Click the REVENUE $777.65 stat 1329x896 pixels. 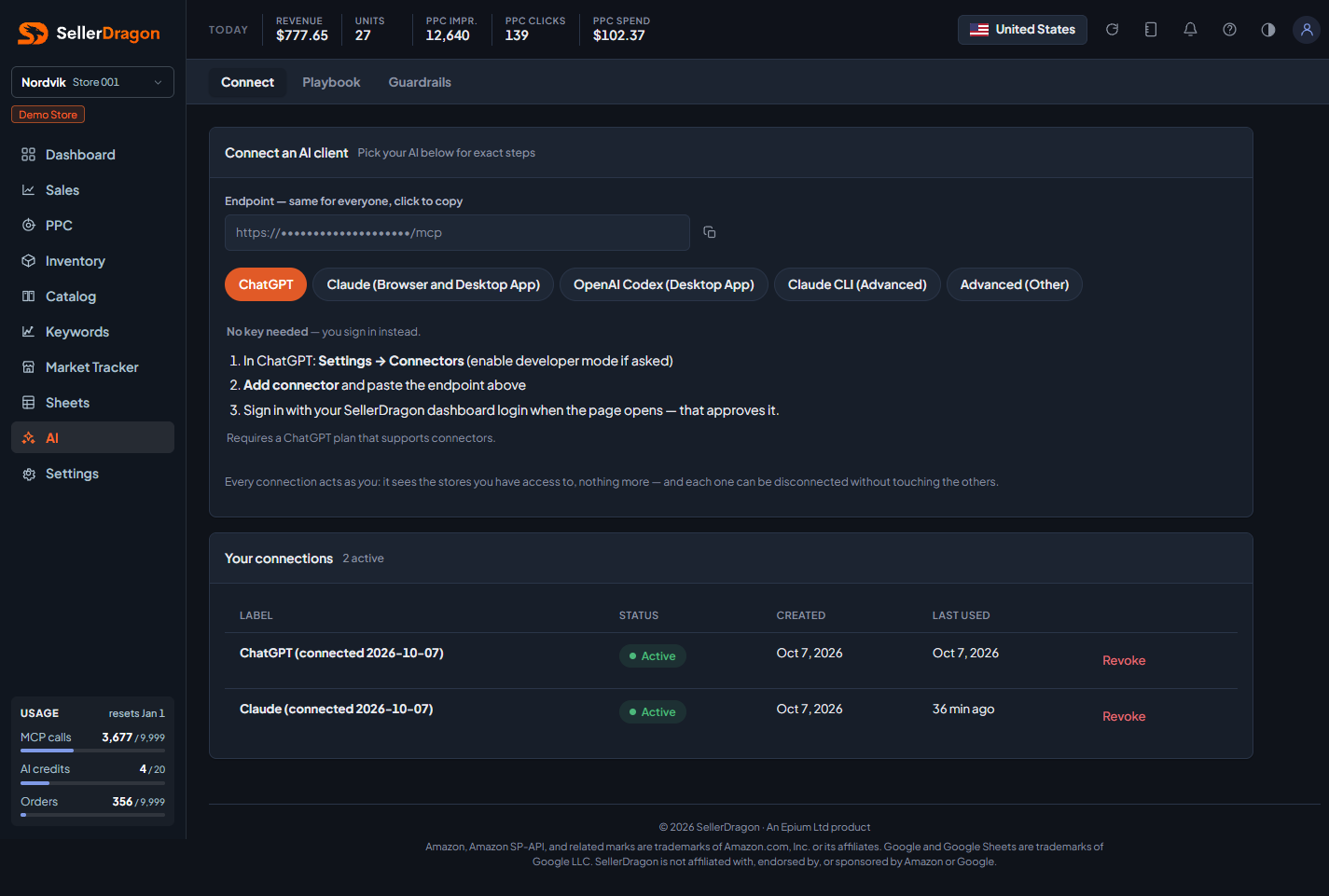tap(302, 30)
